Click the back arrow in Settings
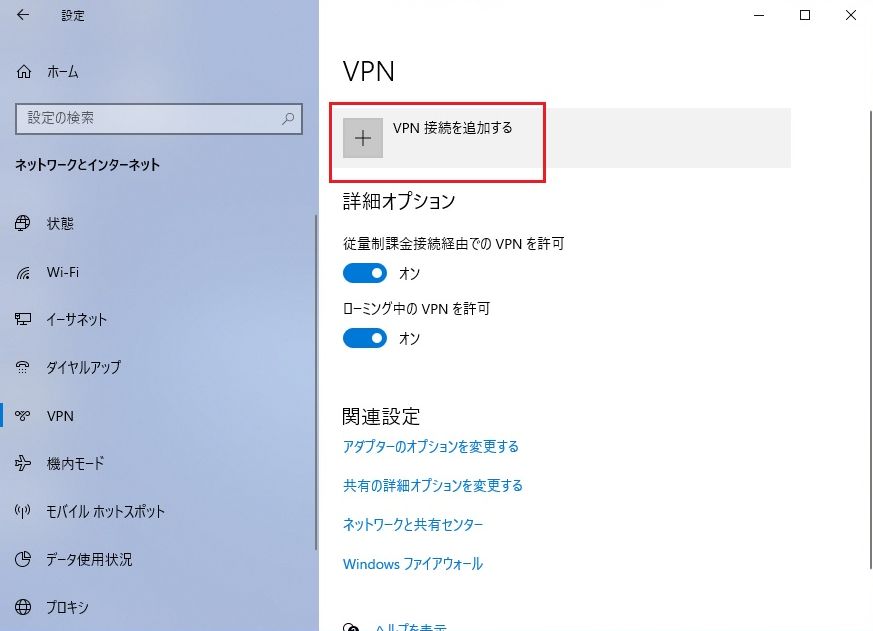This screenshot has width=873, height=631. click(x=23, y=15)
